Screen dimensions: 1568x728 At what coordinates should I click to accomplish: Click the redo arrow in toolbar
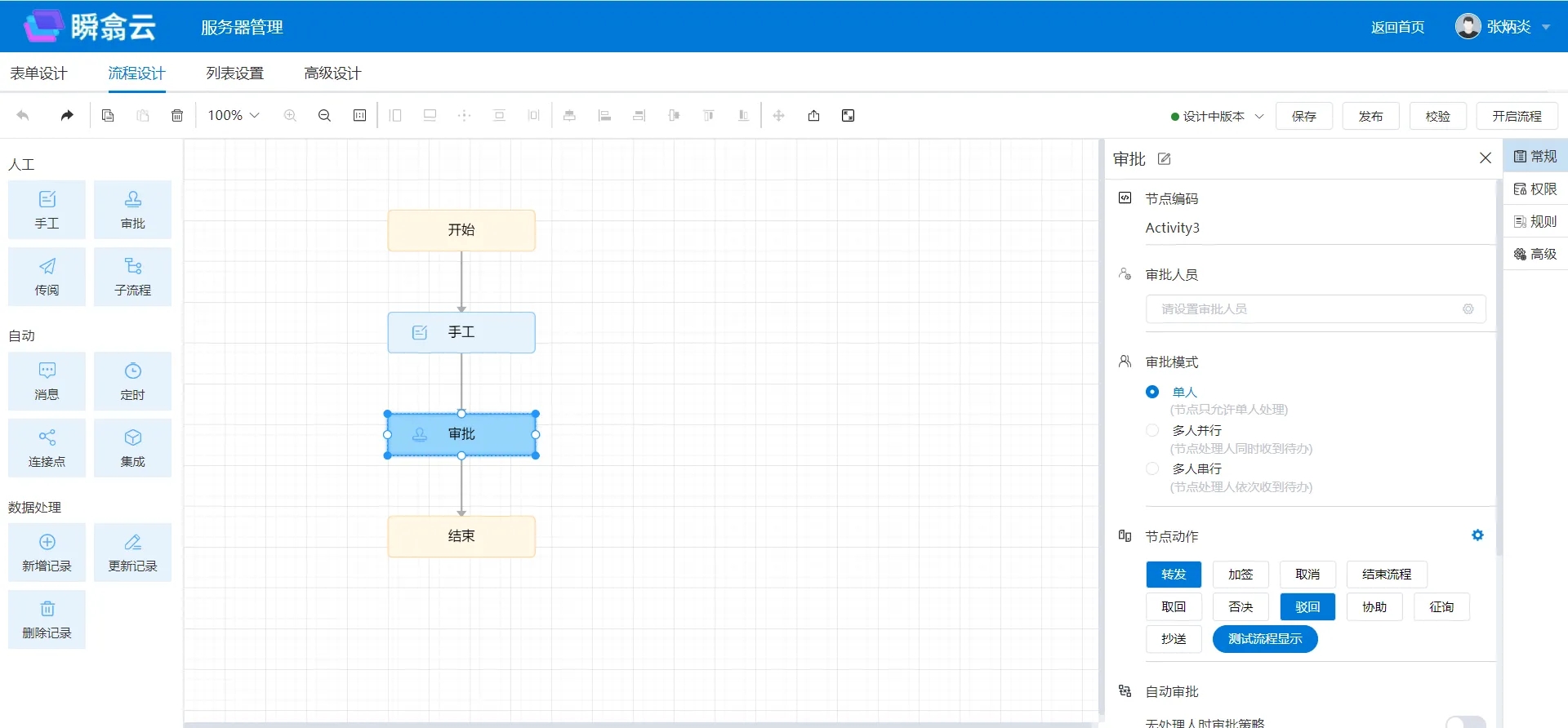(x=67, y=116)
